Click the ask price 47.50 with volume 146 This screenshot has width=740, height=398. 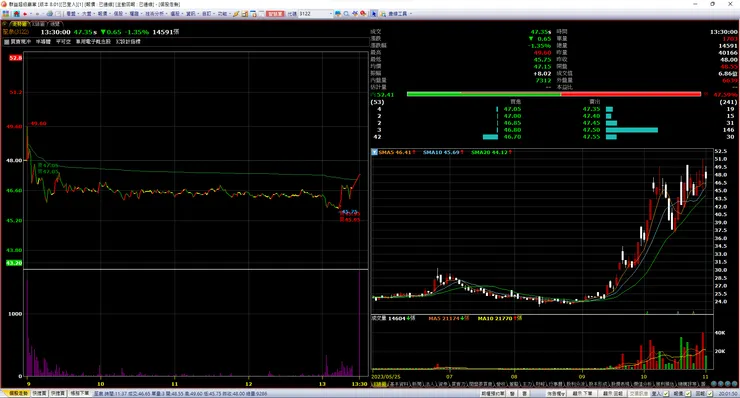(591, 130)
